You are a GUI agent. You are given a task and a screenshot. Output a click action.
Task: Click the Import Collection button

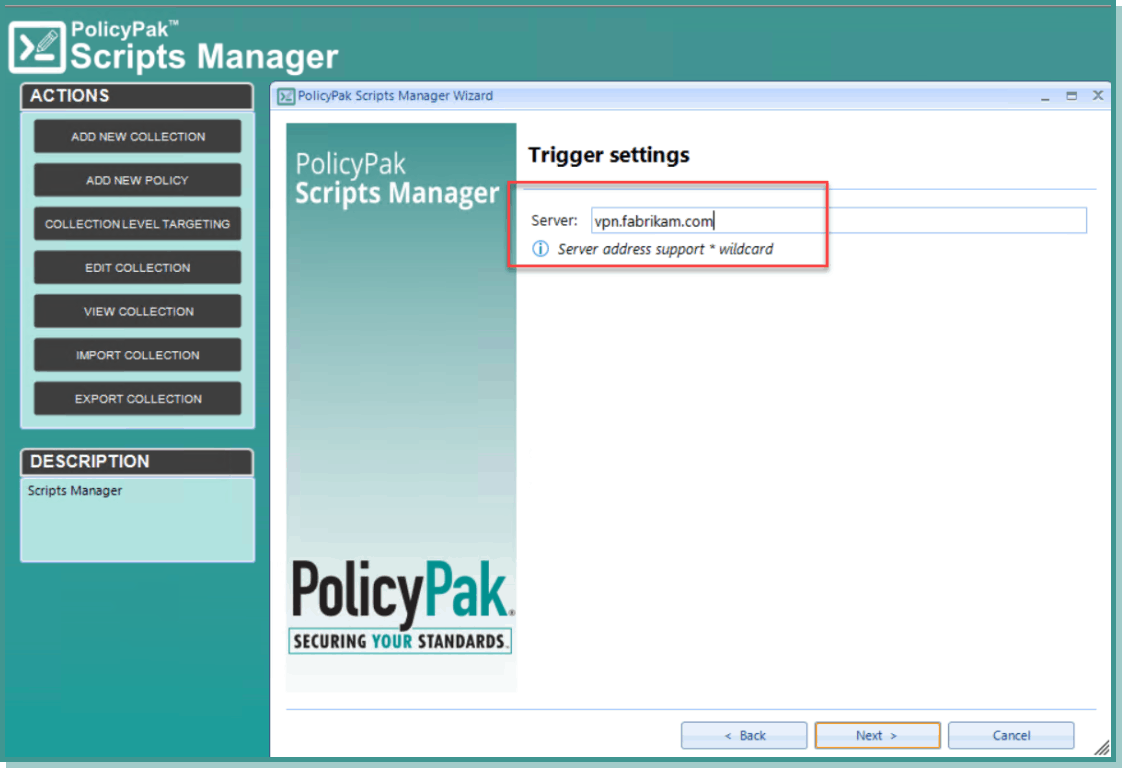tap(137, 355)
